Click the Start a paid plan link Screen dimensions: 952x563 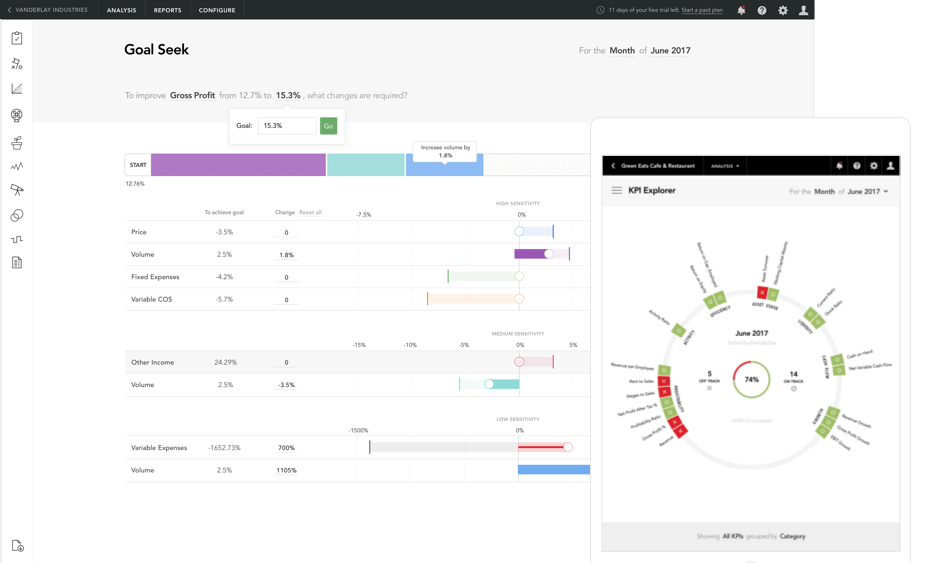(x=702, y=10)
